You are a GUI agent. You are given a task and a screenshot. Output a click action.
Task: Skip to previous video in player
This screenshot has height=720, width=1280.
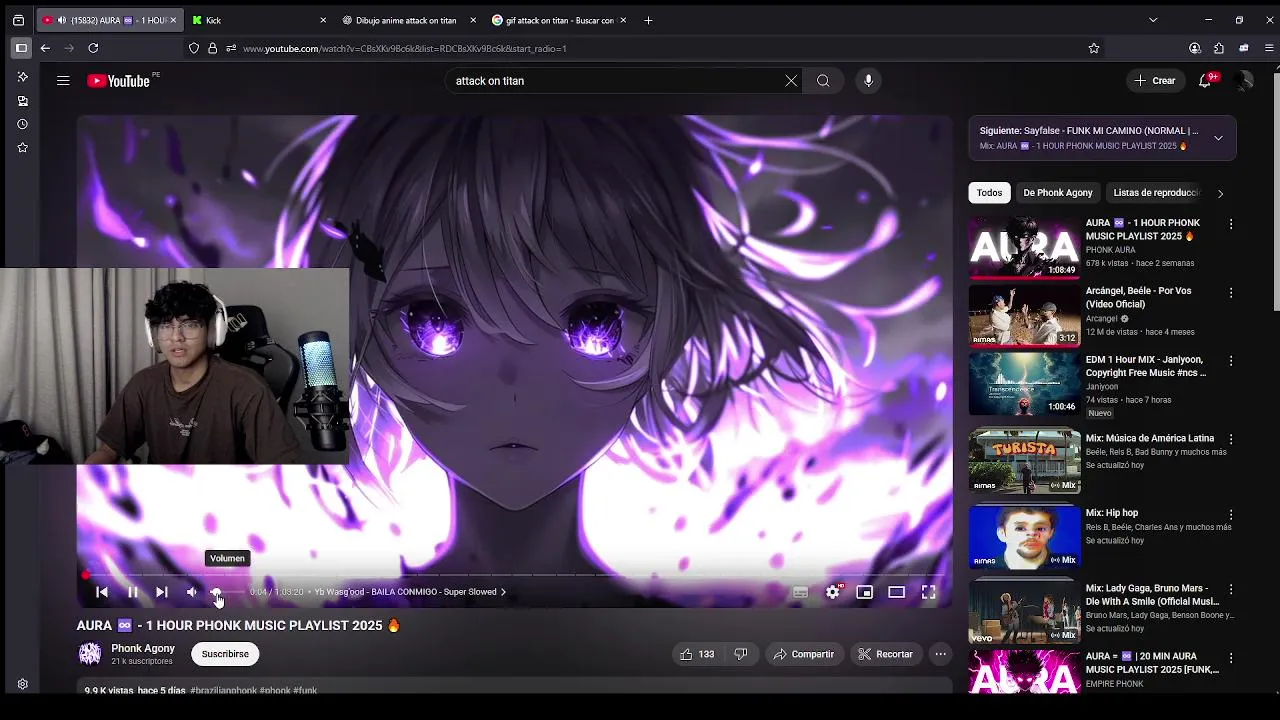[102, 592]
